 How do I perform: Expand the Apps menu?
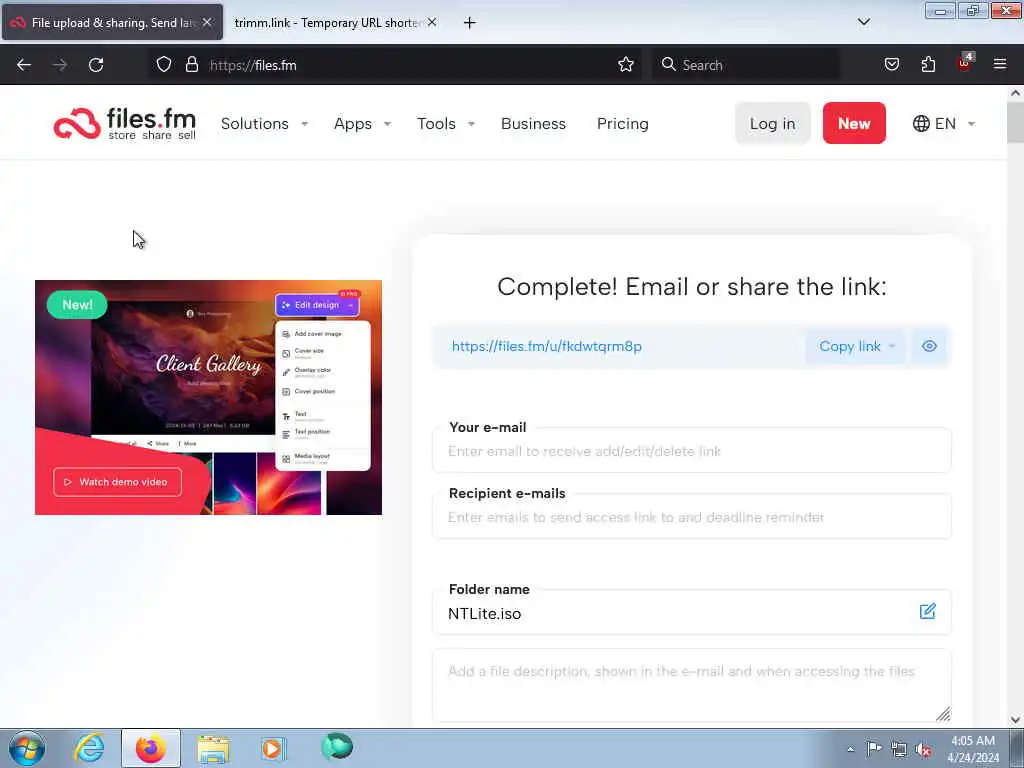362,123
